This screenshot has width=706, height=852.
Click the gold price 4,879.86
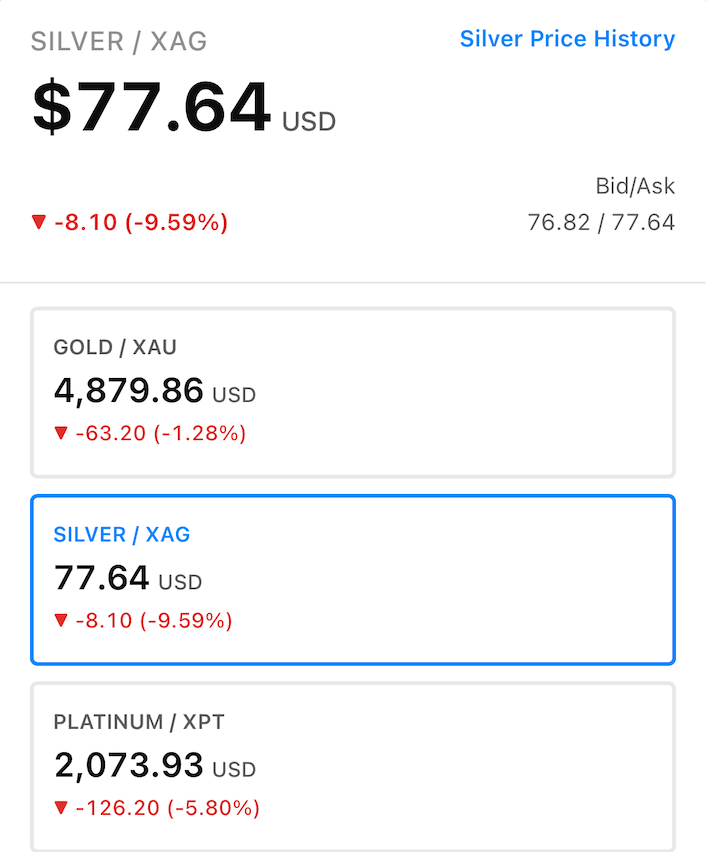pos(129,390)
